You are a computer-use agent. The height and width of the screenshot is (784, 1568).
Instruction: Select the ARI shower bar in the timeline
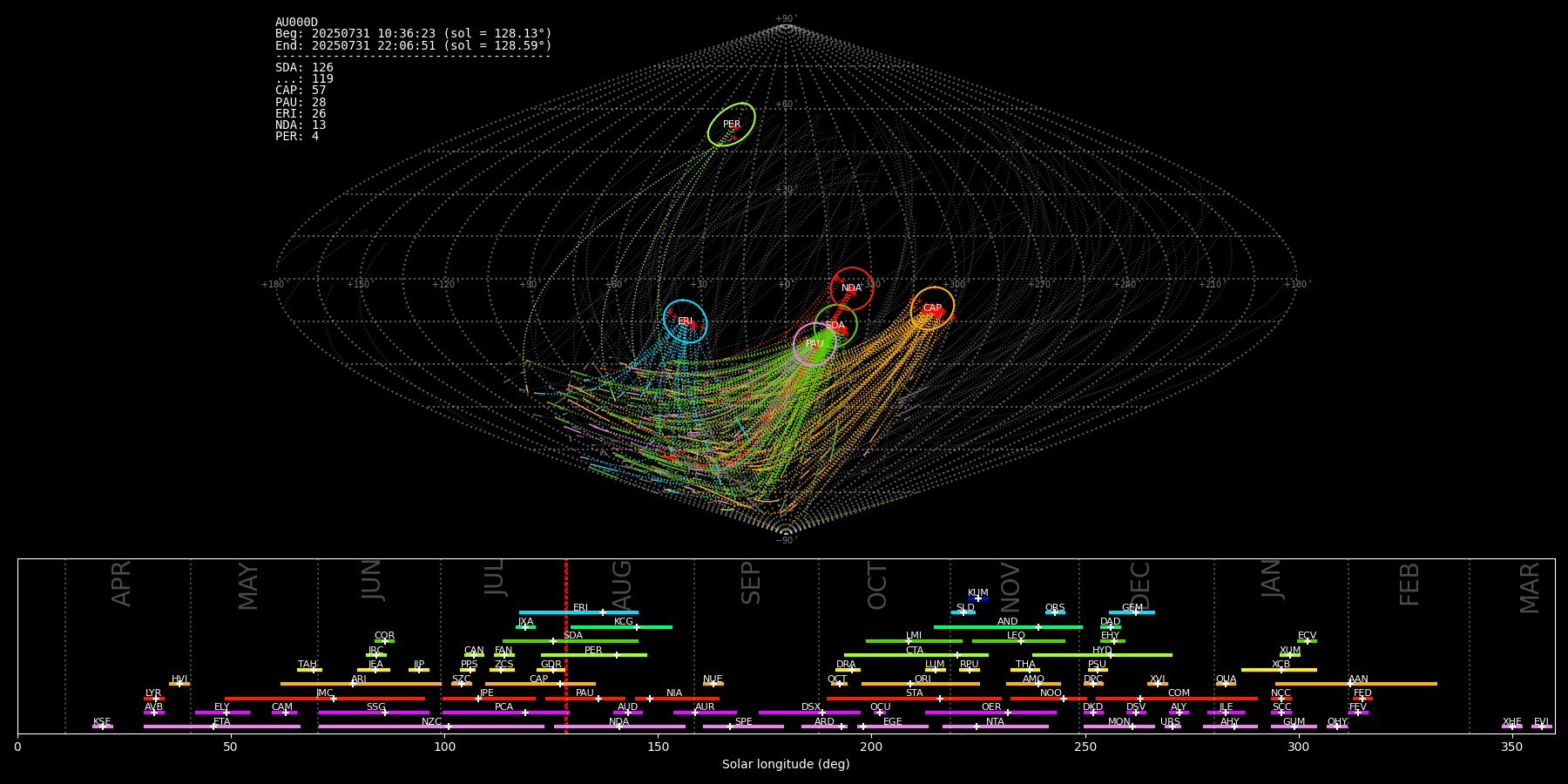(361, 684)
